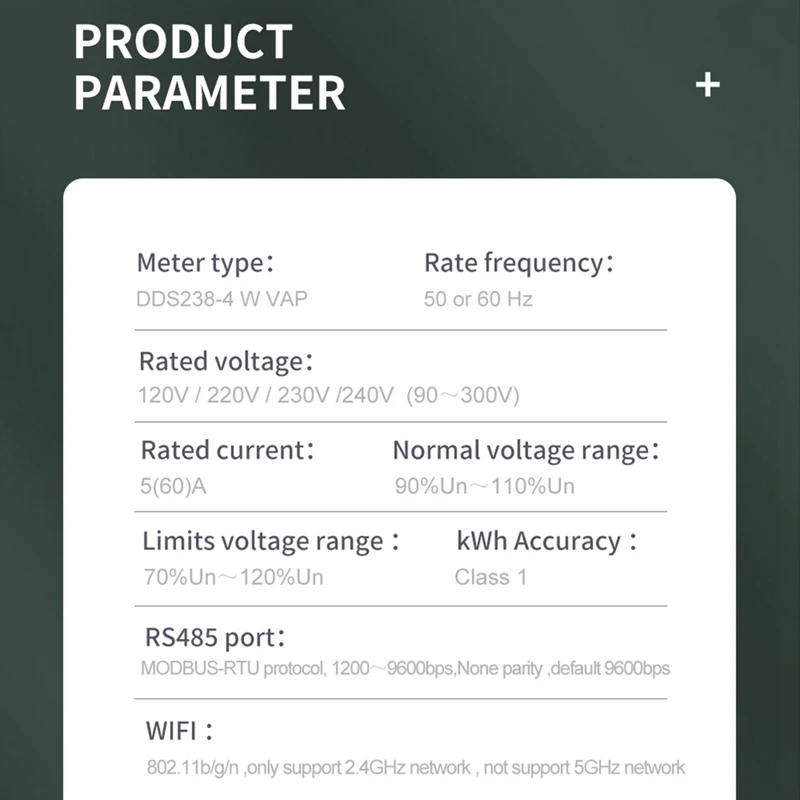Click the PRODUCT PARAMETER heading

tap(209, 67)
